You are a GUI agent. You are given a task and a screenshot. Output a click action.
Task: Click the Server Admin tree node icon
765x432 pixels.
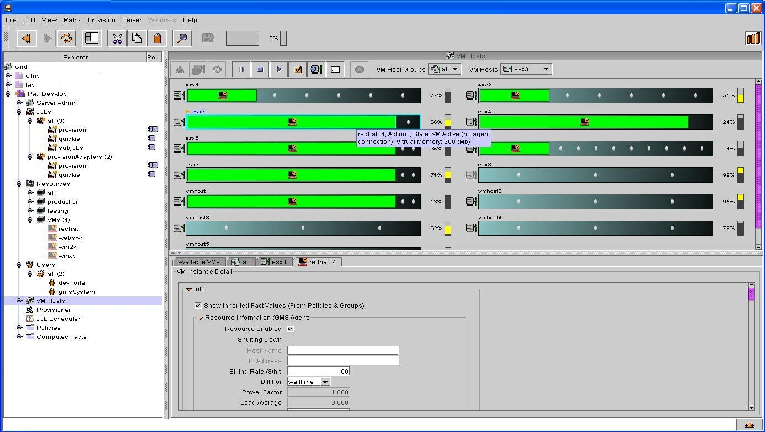(x=30, y=103)
